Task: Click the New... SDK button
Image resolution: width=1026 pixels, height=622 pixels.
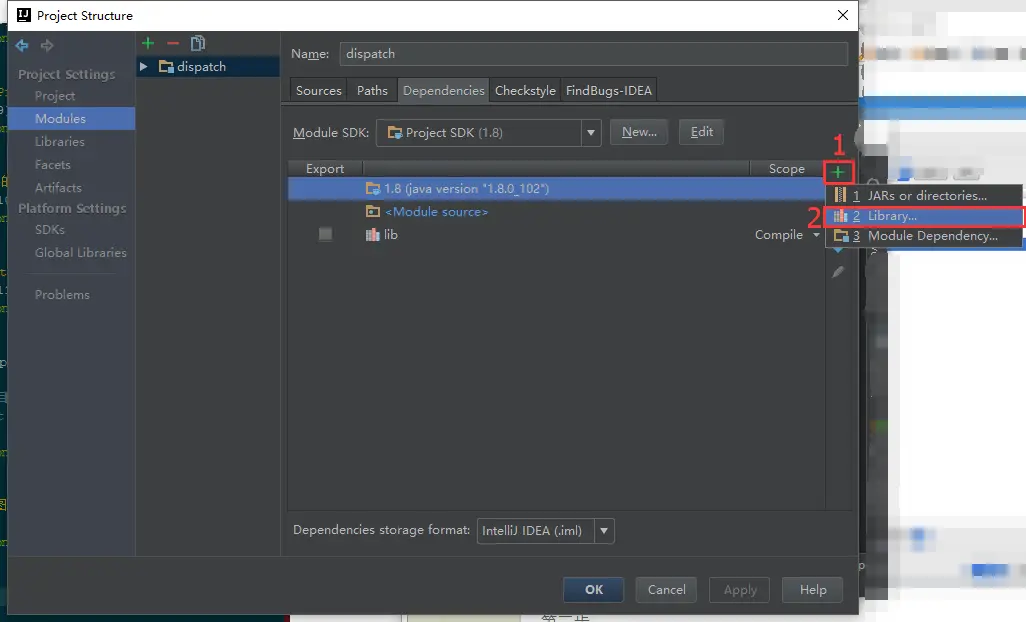Action: pos(639,132)
